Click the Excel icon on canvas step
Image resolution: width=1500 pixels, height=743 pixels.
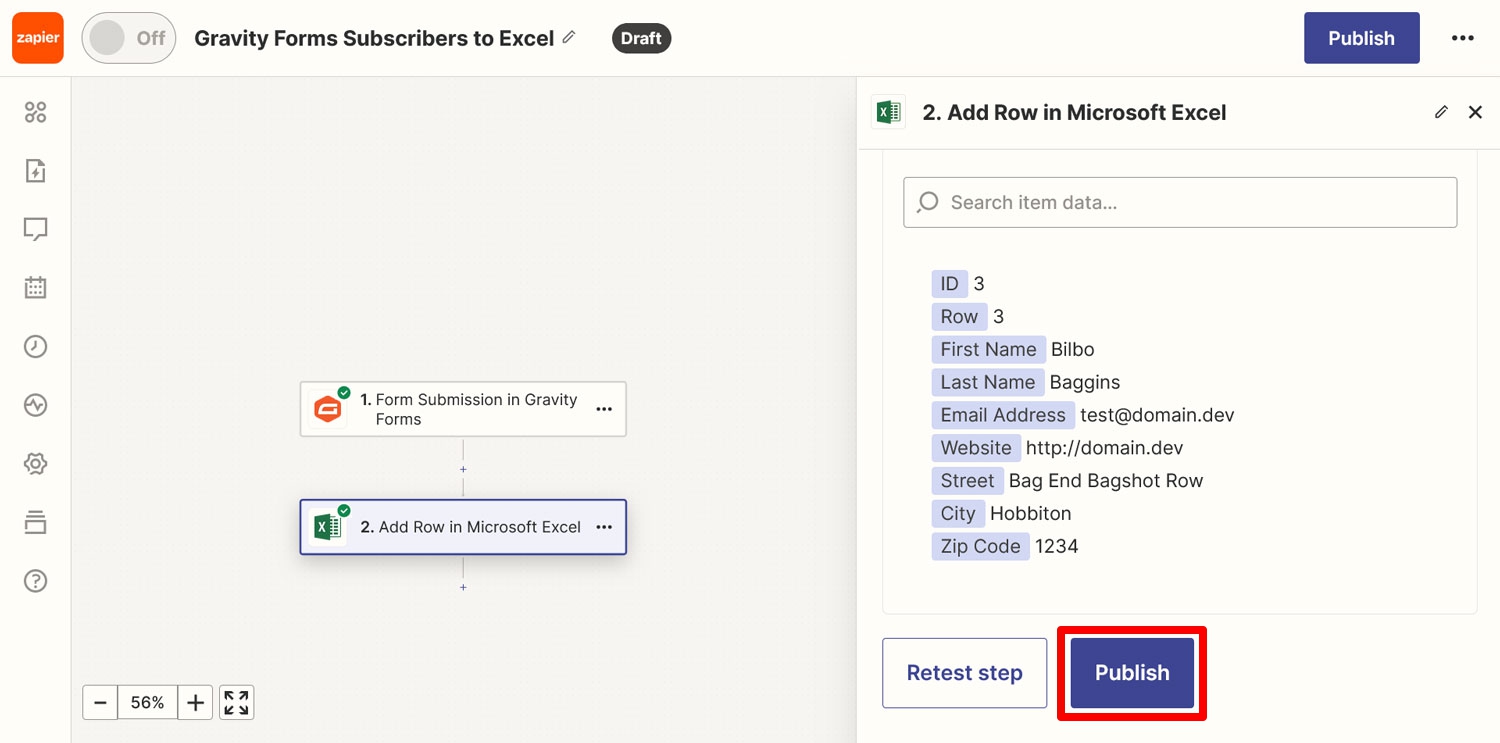pos(327,527)
